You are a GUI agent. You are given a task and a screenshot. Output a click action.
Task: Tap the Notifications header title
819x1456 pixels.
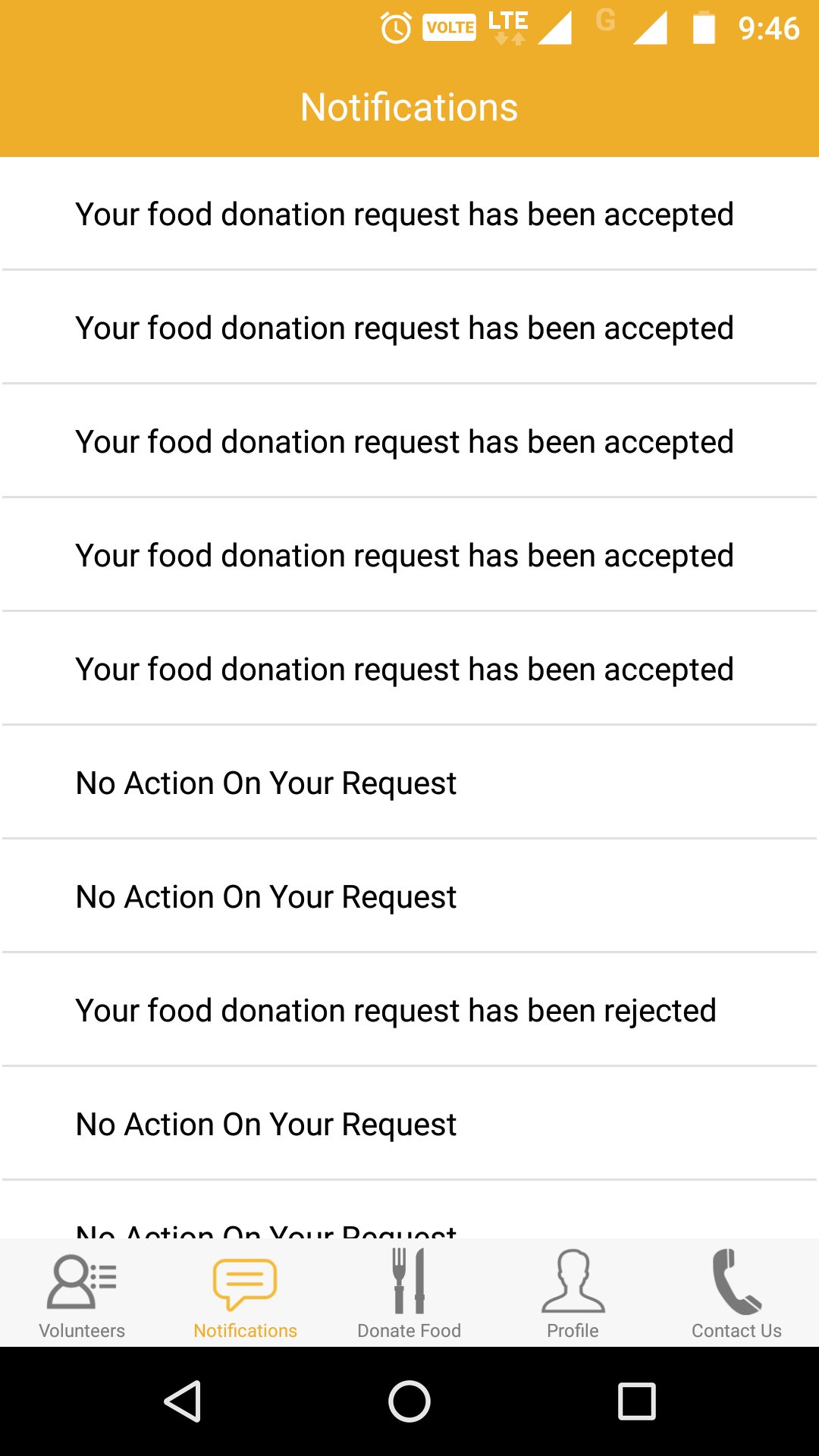tap(409, 108)
